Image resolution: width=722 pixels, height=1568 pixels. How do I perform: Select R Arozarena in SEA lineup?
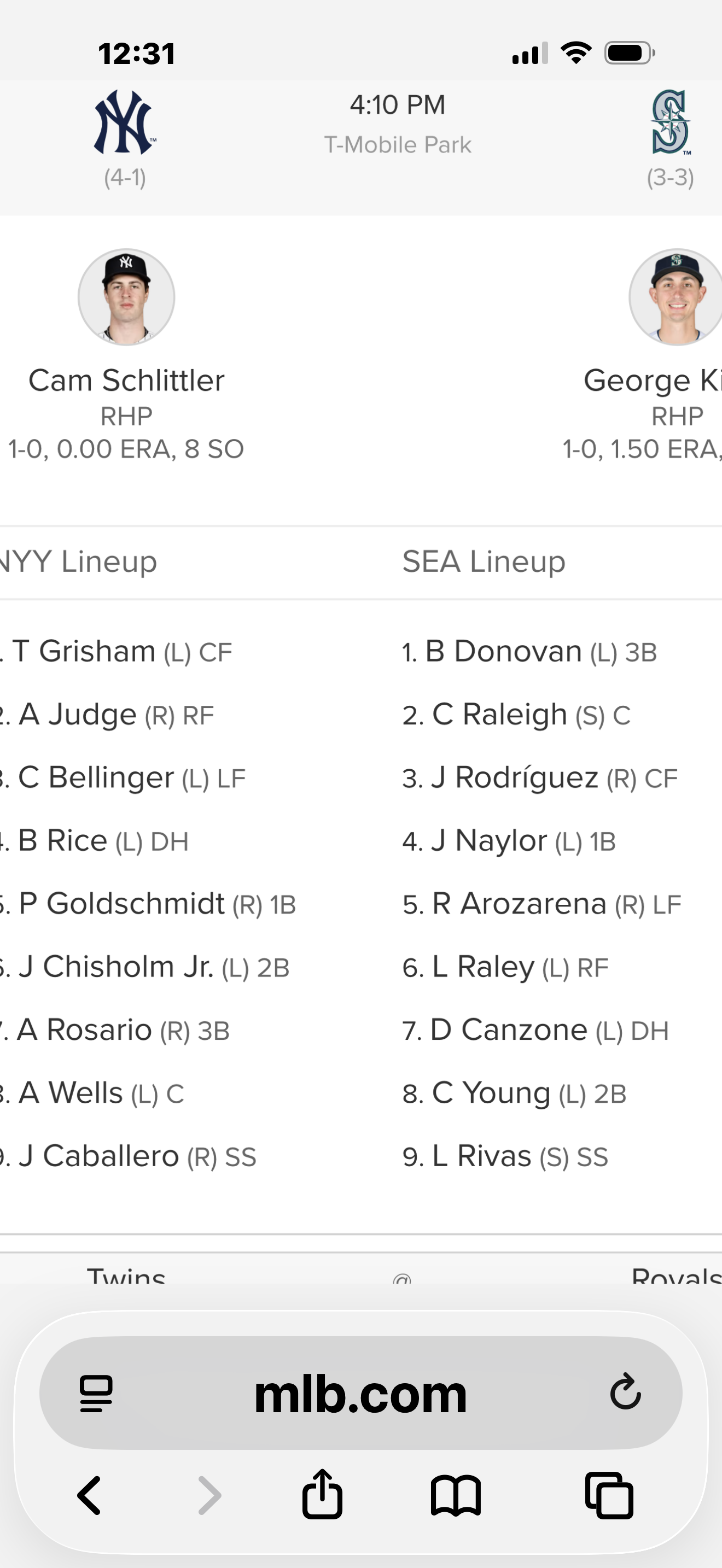[x=519, y=904]
